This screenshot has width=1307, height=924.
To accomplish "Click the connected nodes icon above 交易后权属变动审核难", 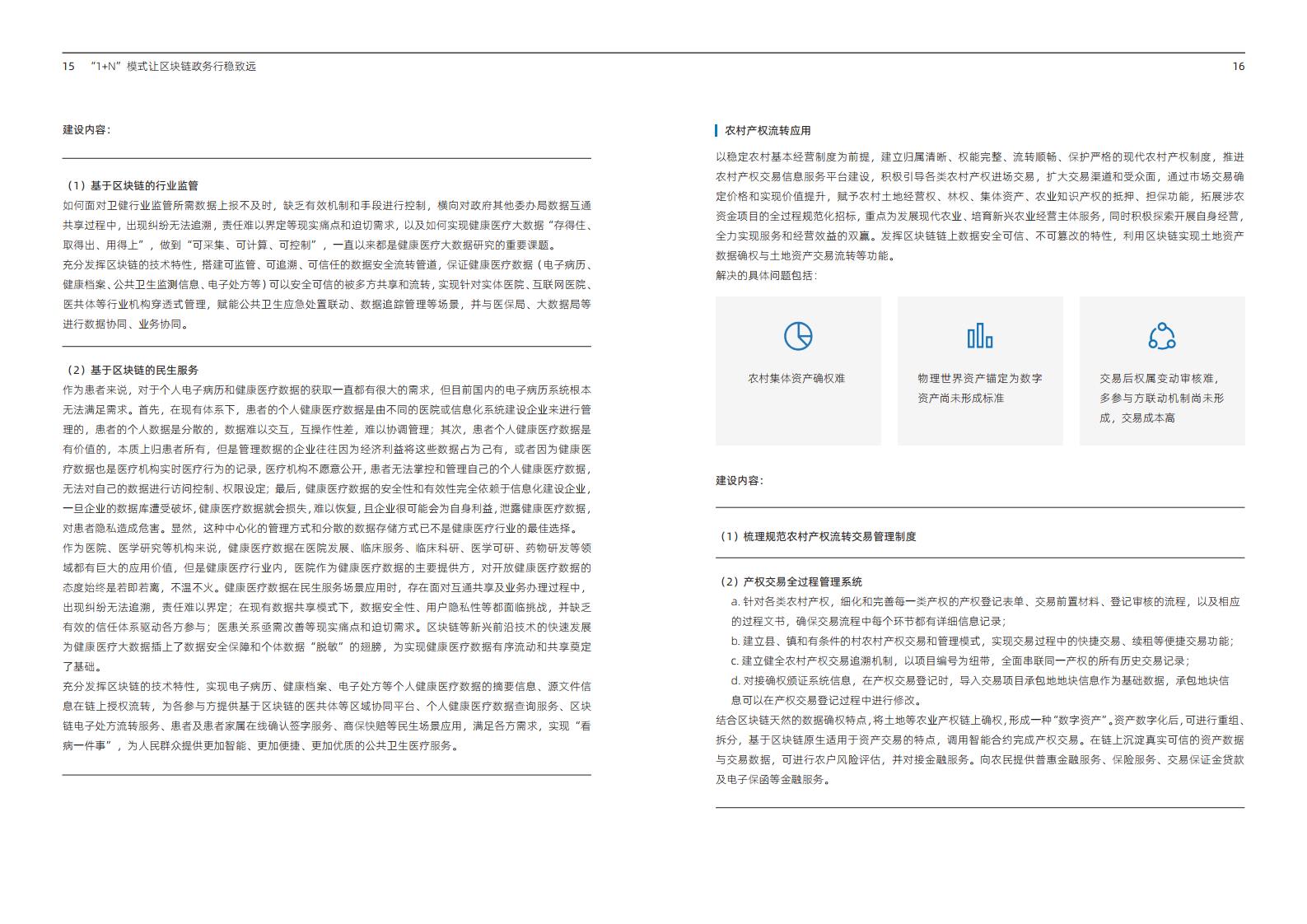I will click(1162, 336).
